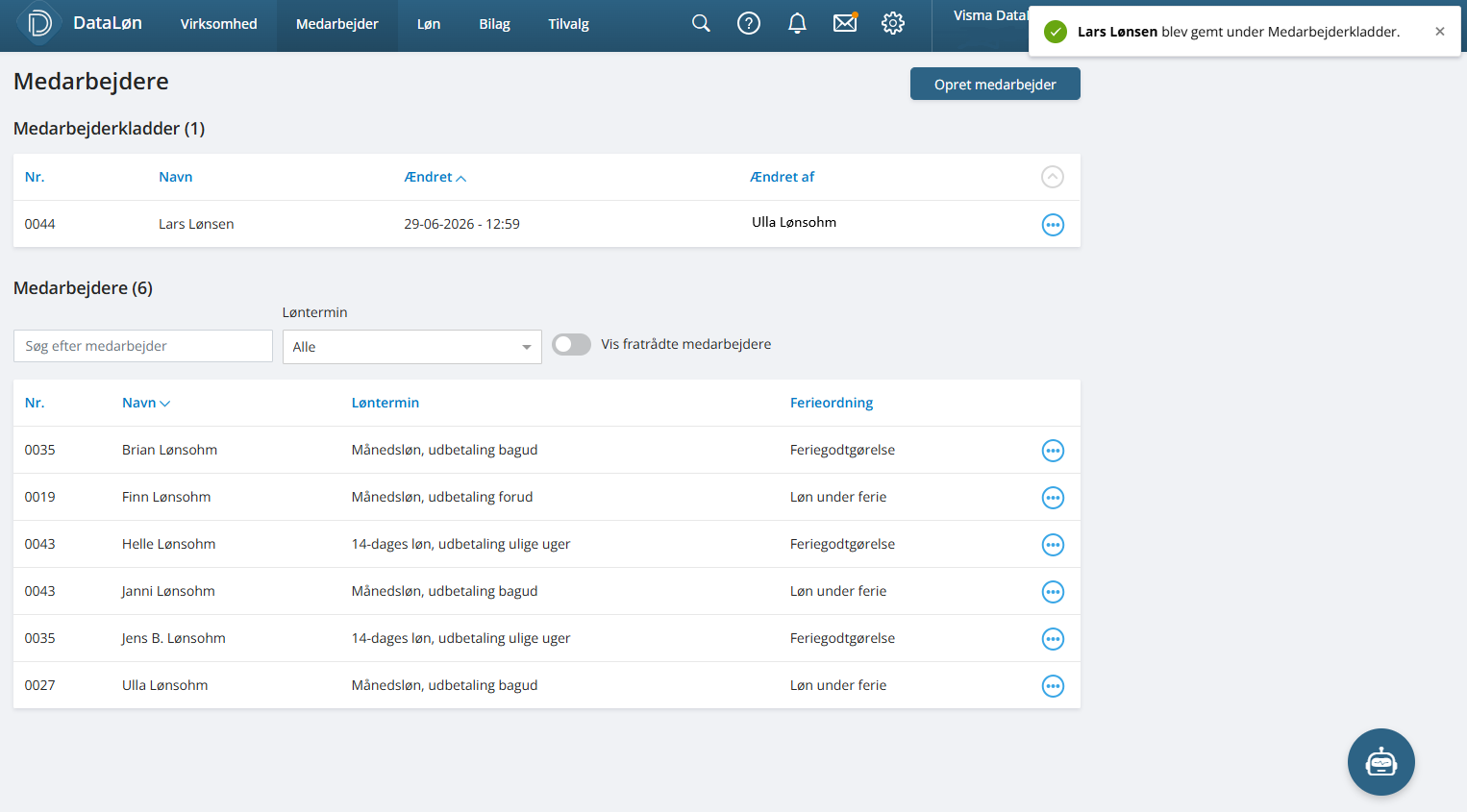Open the settings gear icon
This screenshot has height=812, width=1467.
click(893, 24)
